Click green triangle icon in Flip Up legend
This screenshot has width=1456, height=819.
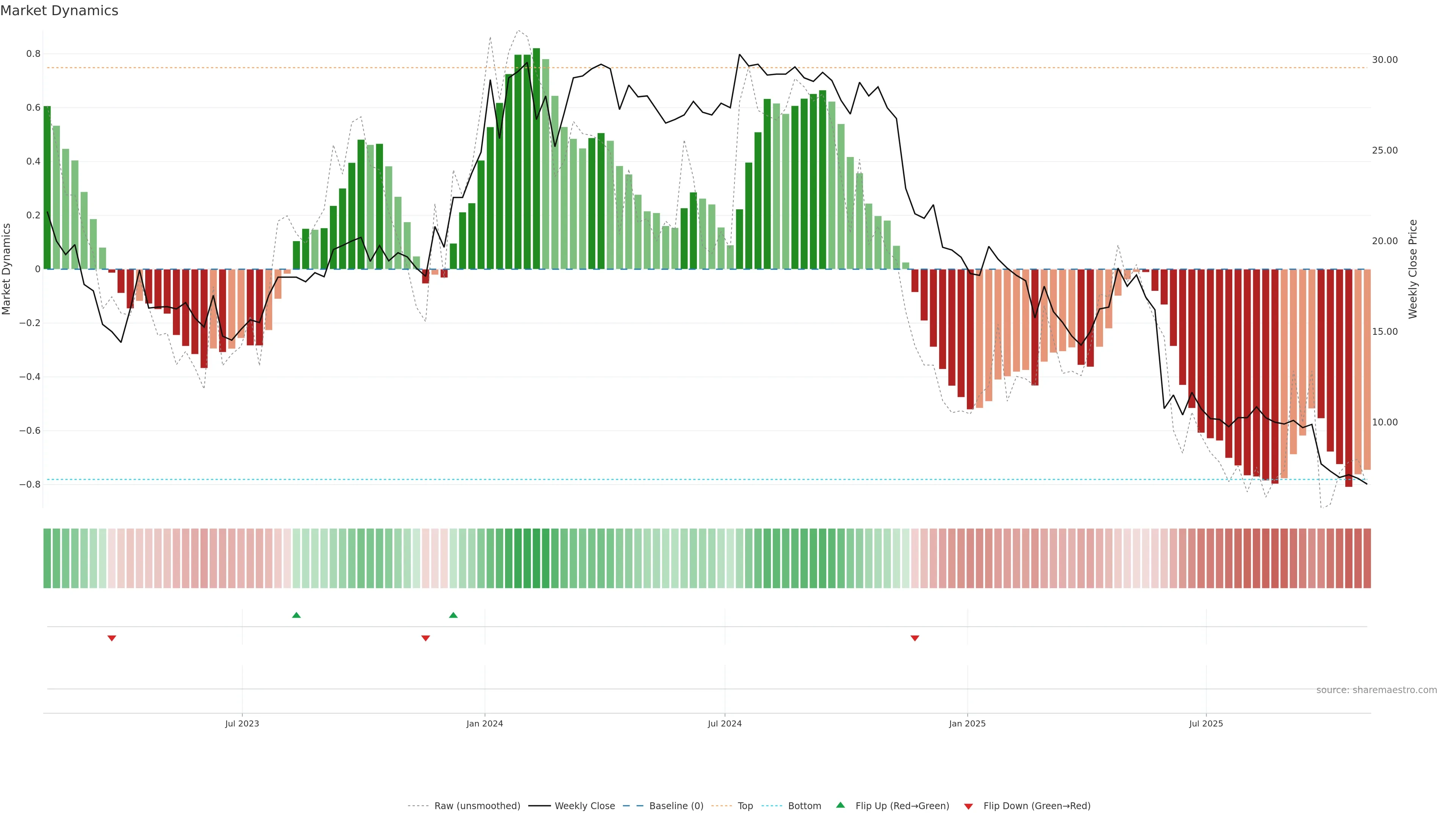841,805
